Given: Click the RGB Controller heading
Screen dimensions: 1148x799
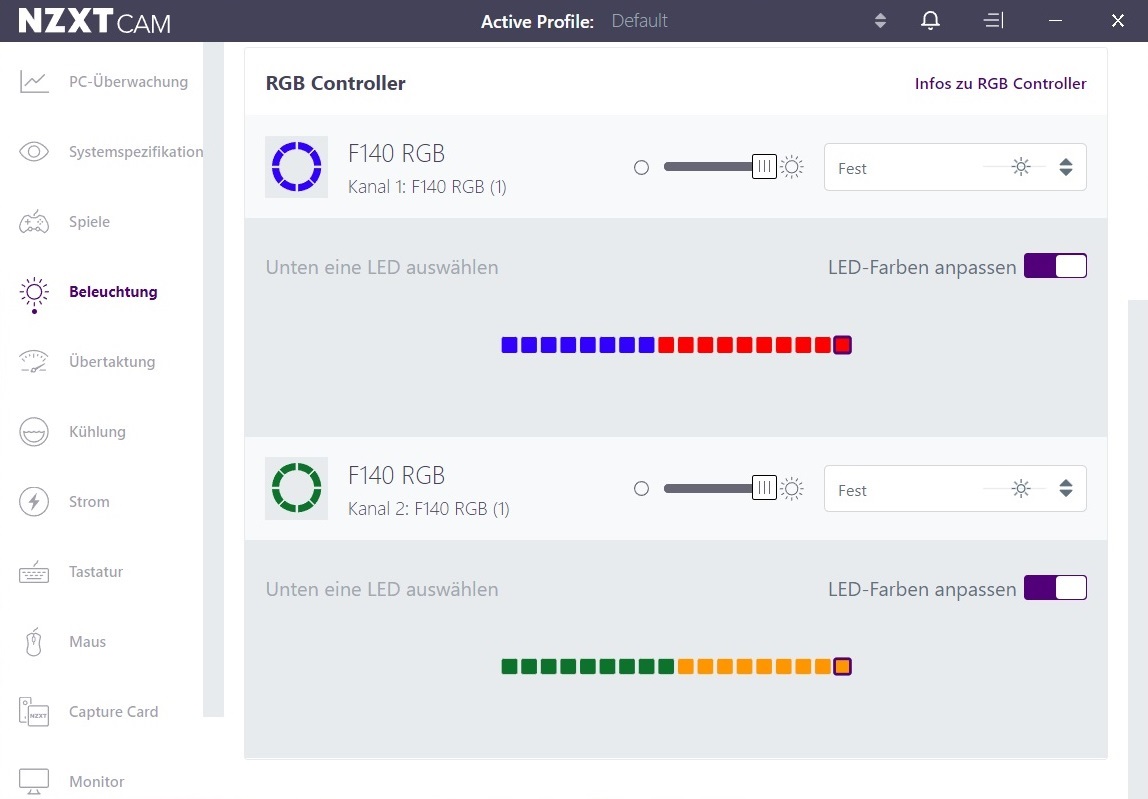Looking at the screenshot, I should coord(335,83).
